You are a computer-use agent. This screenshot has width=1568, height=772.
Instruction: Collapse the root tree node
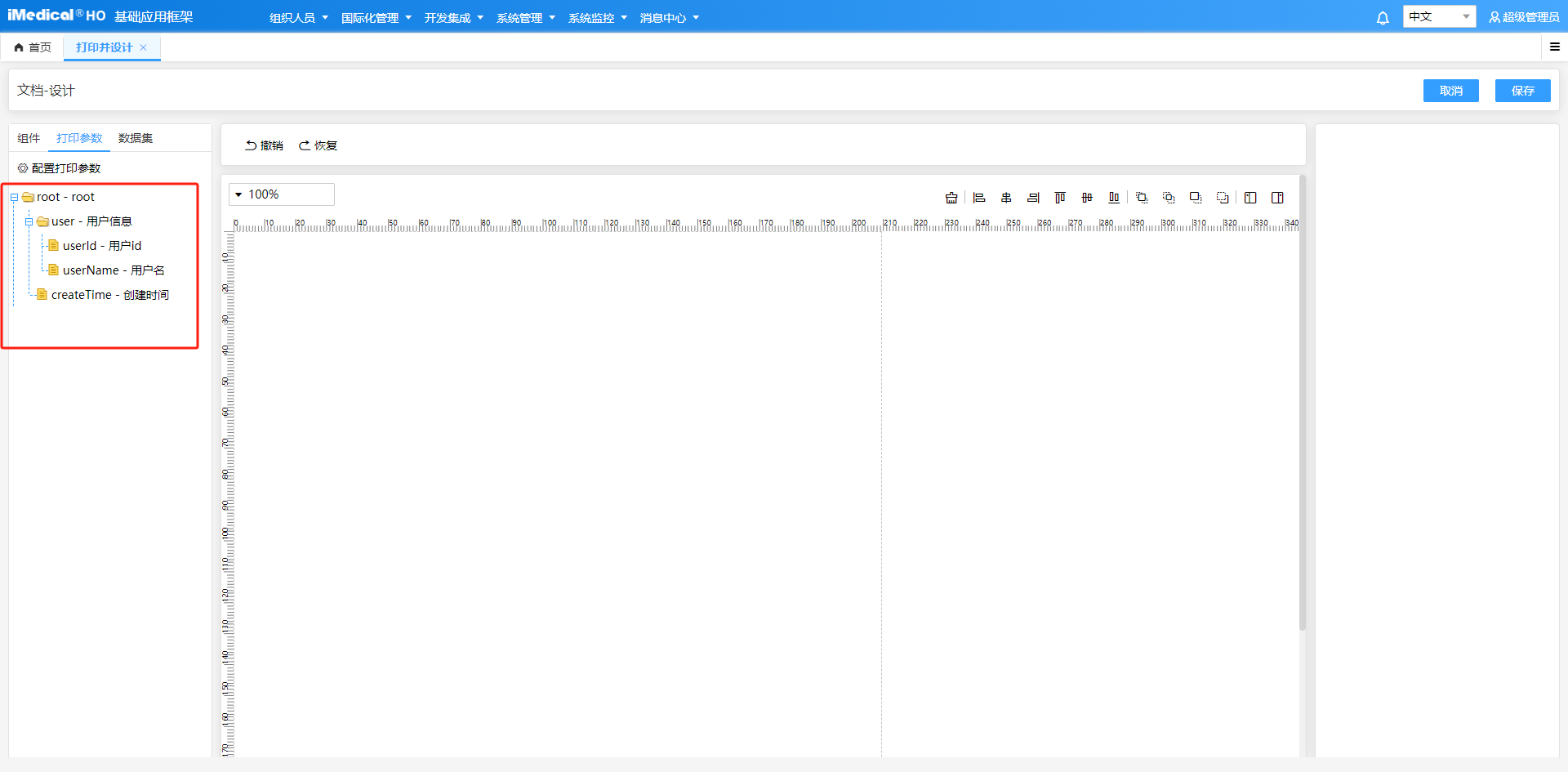click(x=14, y=198)
